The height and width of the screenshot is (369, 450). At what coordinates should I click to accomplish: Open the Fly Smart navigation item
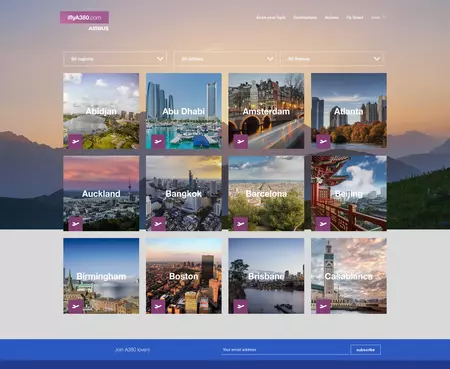point(355,17)
